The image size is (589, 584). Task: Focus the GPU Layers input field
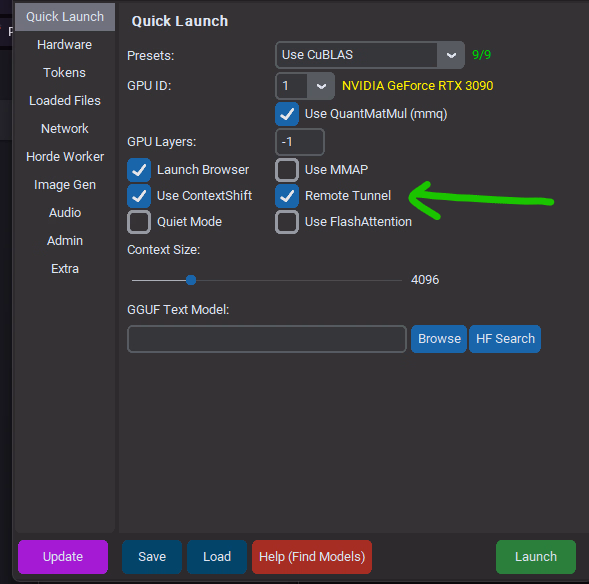click(x=300, y=142)
